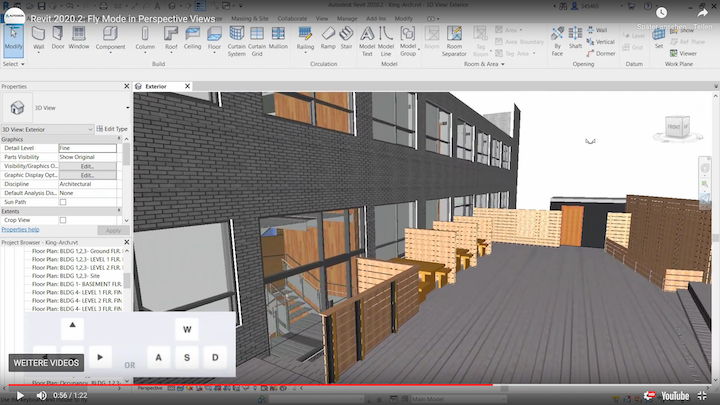Open the Component tool

click(x=110, y=39)
